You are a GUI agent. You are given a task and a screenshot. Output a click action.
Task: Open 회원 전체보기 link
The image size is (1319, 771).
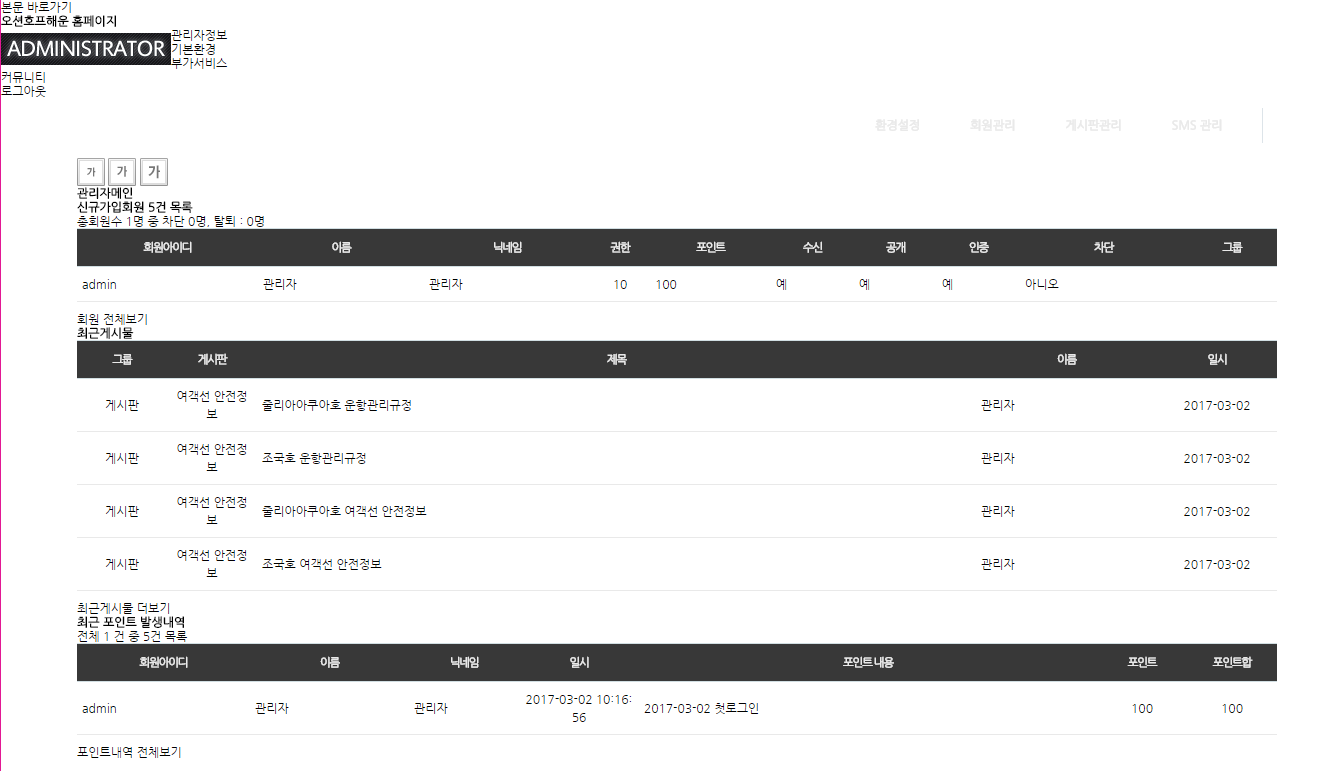click(x=112, y=319)
